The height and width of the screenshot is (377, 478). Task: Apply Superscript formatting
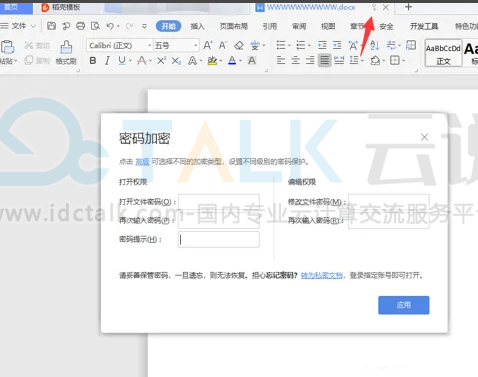pyautogui.click(x=161, y=61)
